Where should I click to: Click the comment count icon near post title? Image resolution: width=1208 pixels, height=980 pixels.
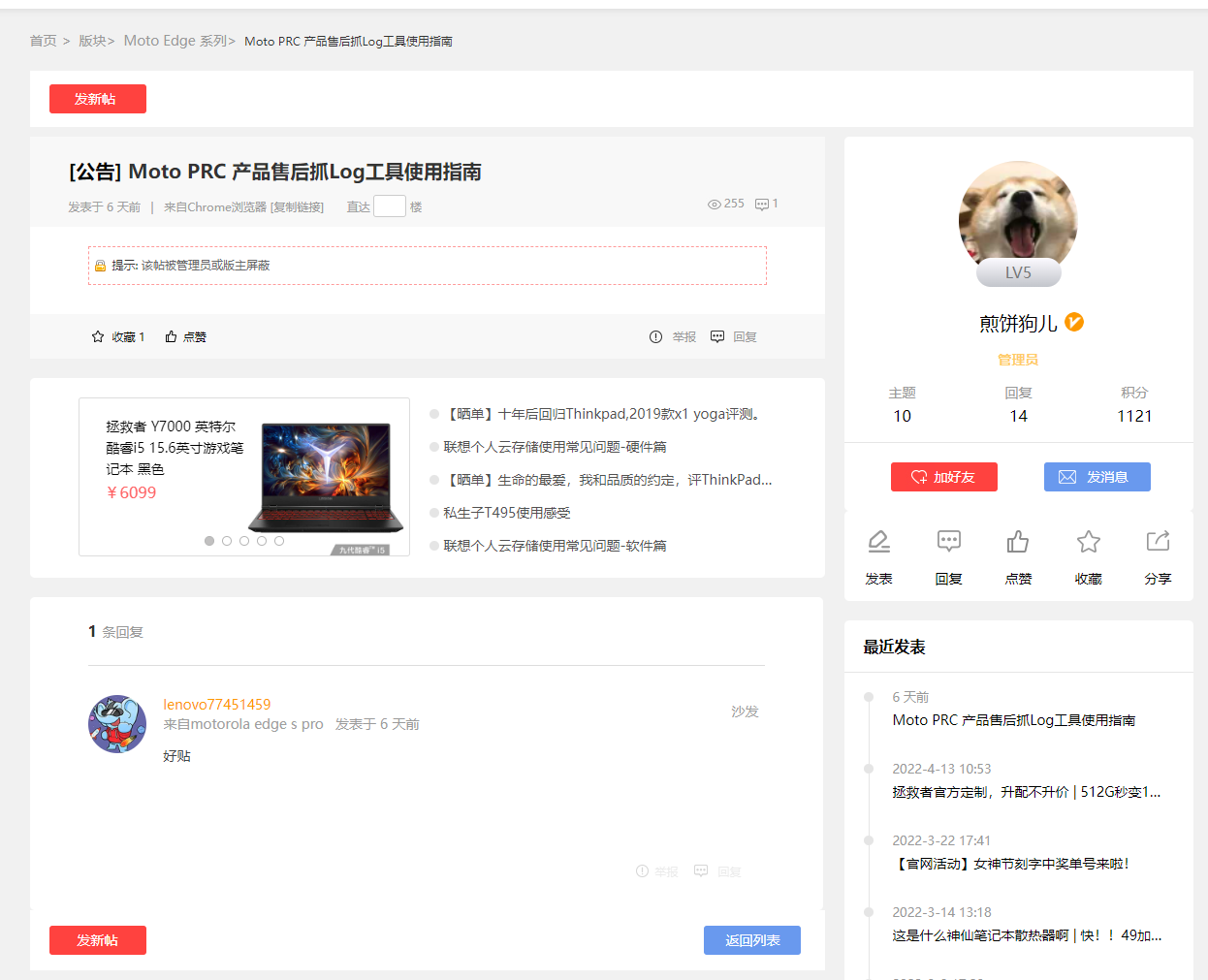tap(762, 204)
